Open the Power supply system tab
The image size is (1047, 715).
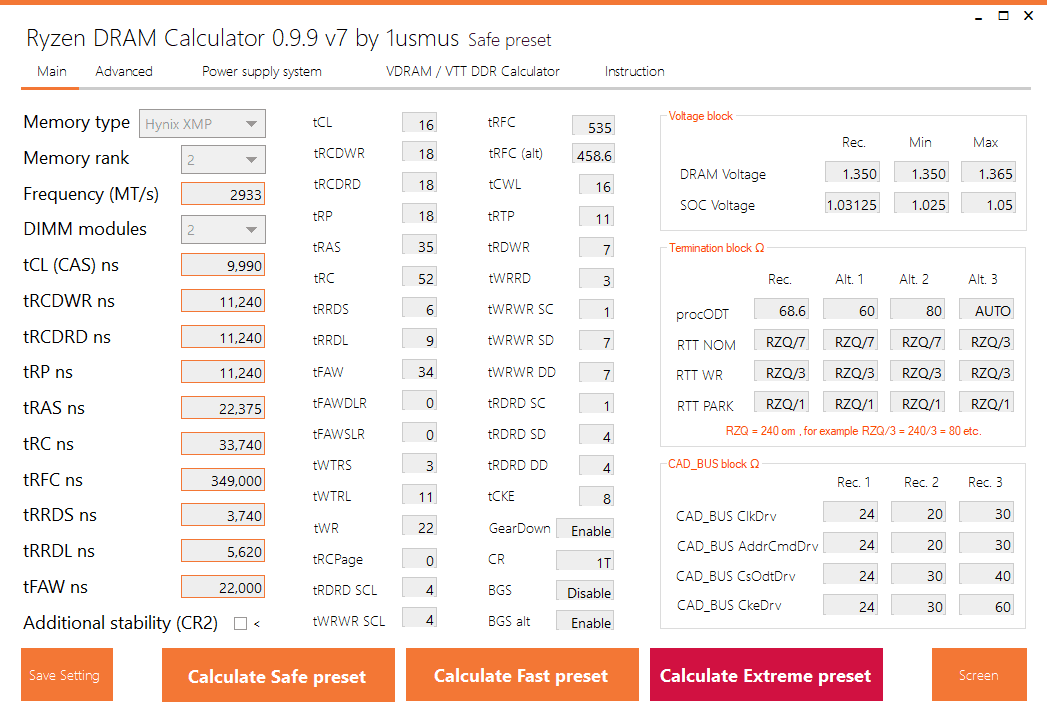point(262,71)
